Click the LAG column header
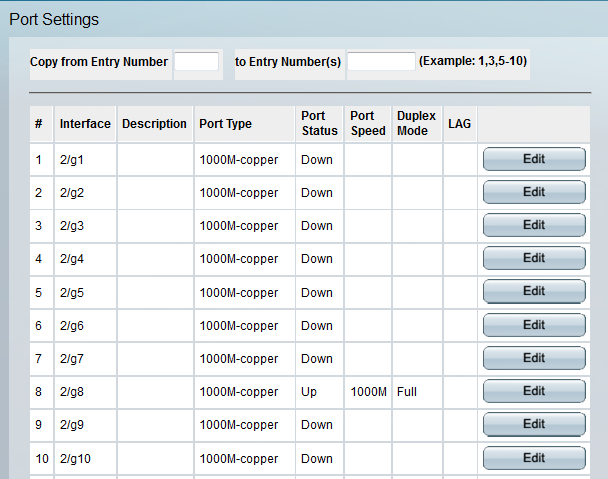This screenshot has height=479, width=608. 459,124
